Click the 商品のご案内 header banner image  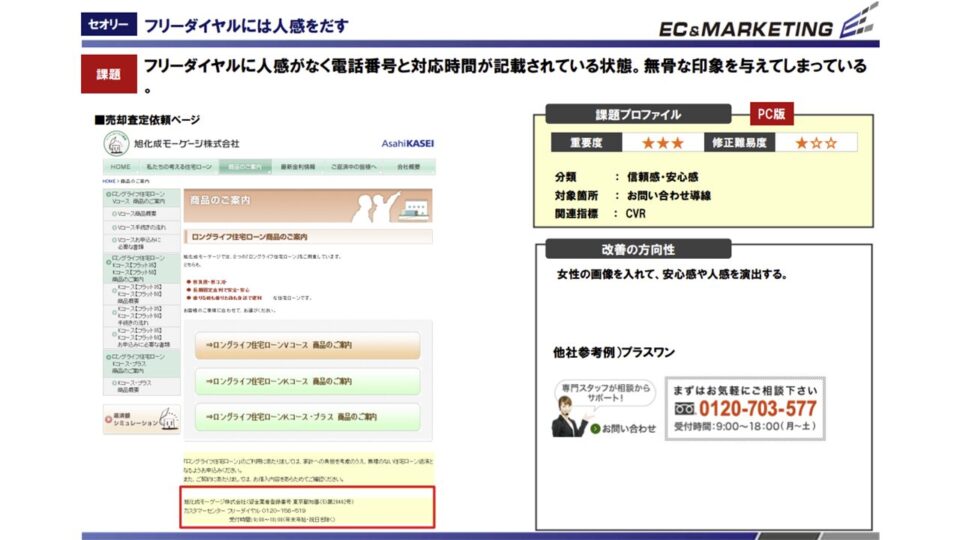308,206
